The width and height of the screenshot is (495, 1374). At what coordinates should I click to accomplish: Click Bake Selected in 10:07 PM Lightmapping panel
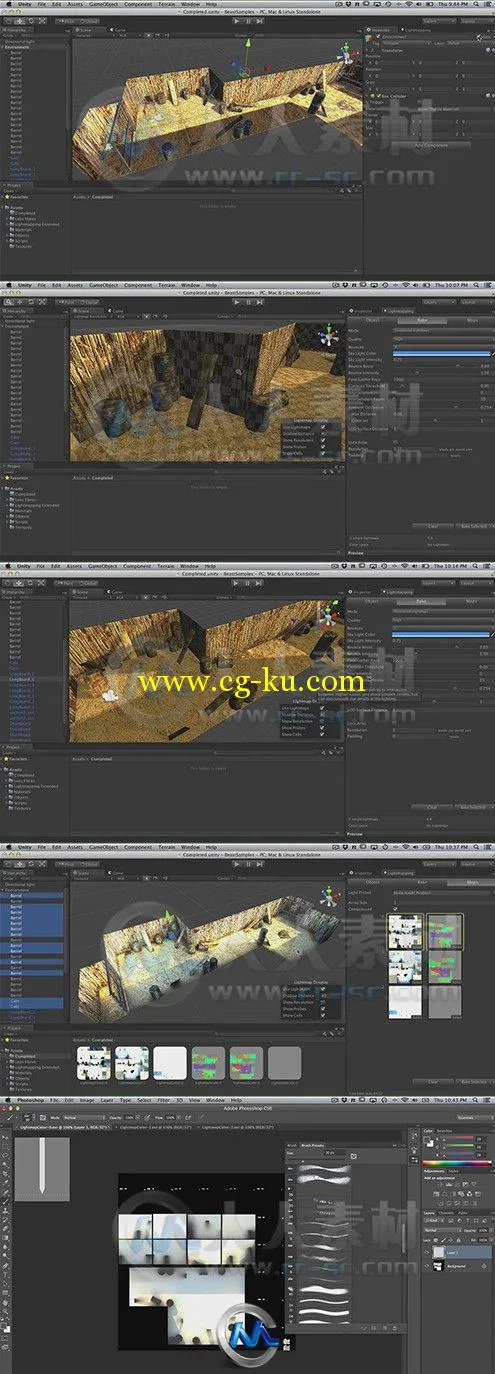(x=475, y=526)
